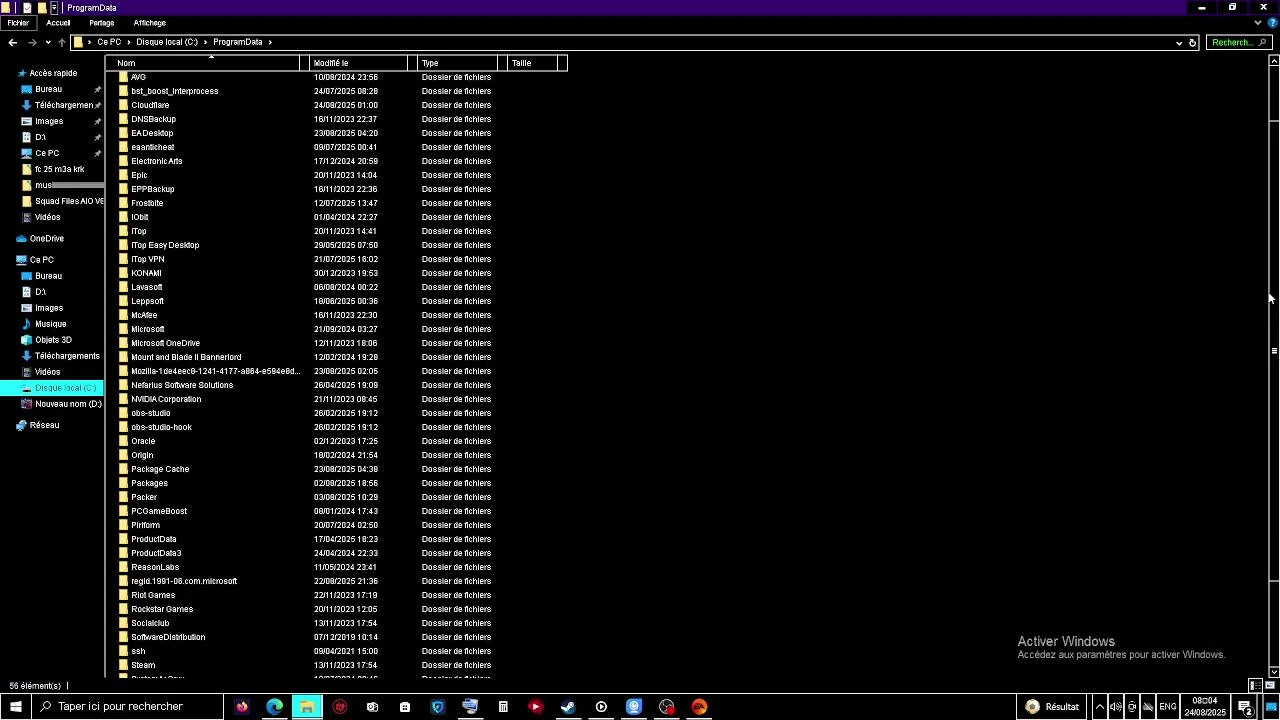Select Objets 3D in navigation pane
The height and width of the screenshot is (720, 1280).
(53, 340)
